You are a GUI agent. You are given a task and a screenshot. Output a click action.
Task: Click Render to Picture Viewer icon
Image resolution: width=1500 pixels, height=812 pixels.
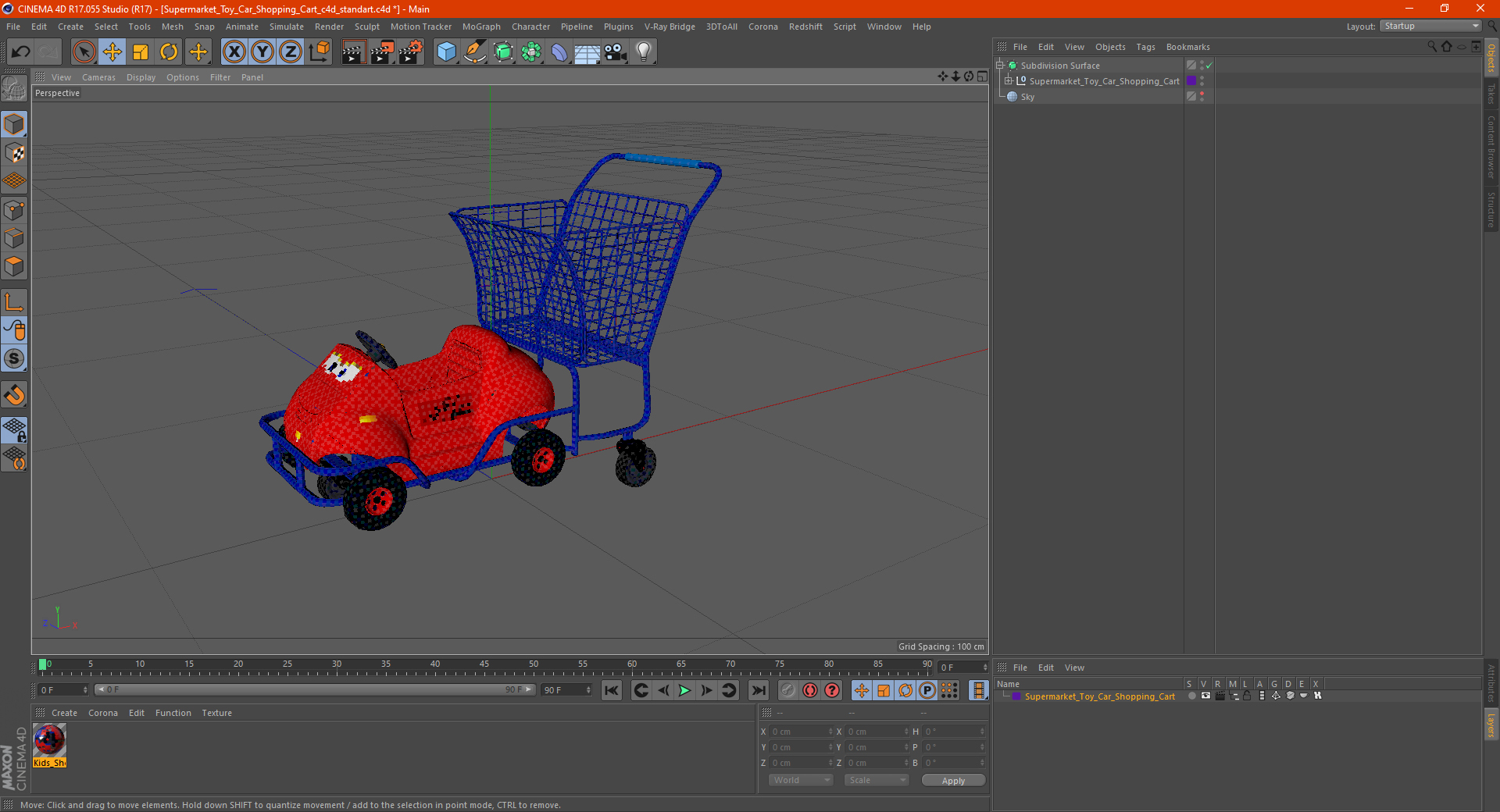382,52
